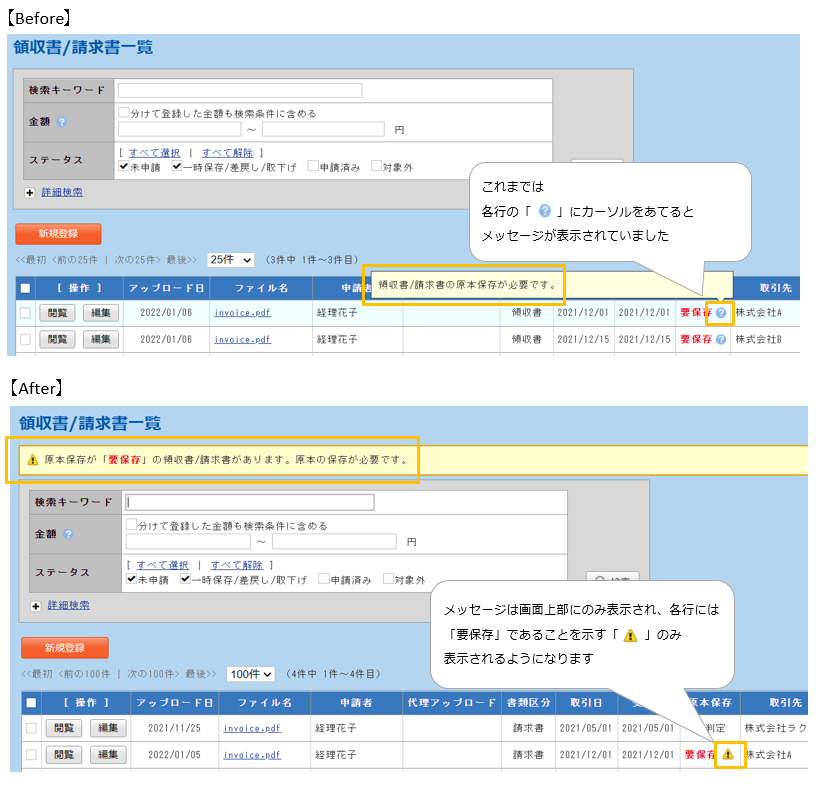Image resolution: width=821 pixels, height=785 pixels.
Task: Click the blue help icon in the first Before table row
Action: pos(721,313)
